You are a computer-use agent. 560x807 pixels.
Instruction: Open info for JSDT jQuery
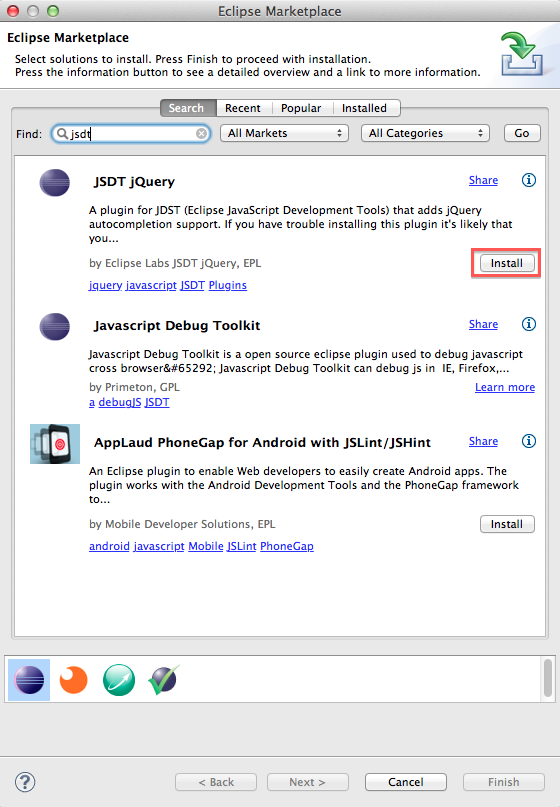[x=529, y=180]
